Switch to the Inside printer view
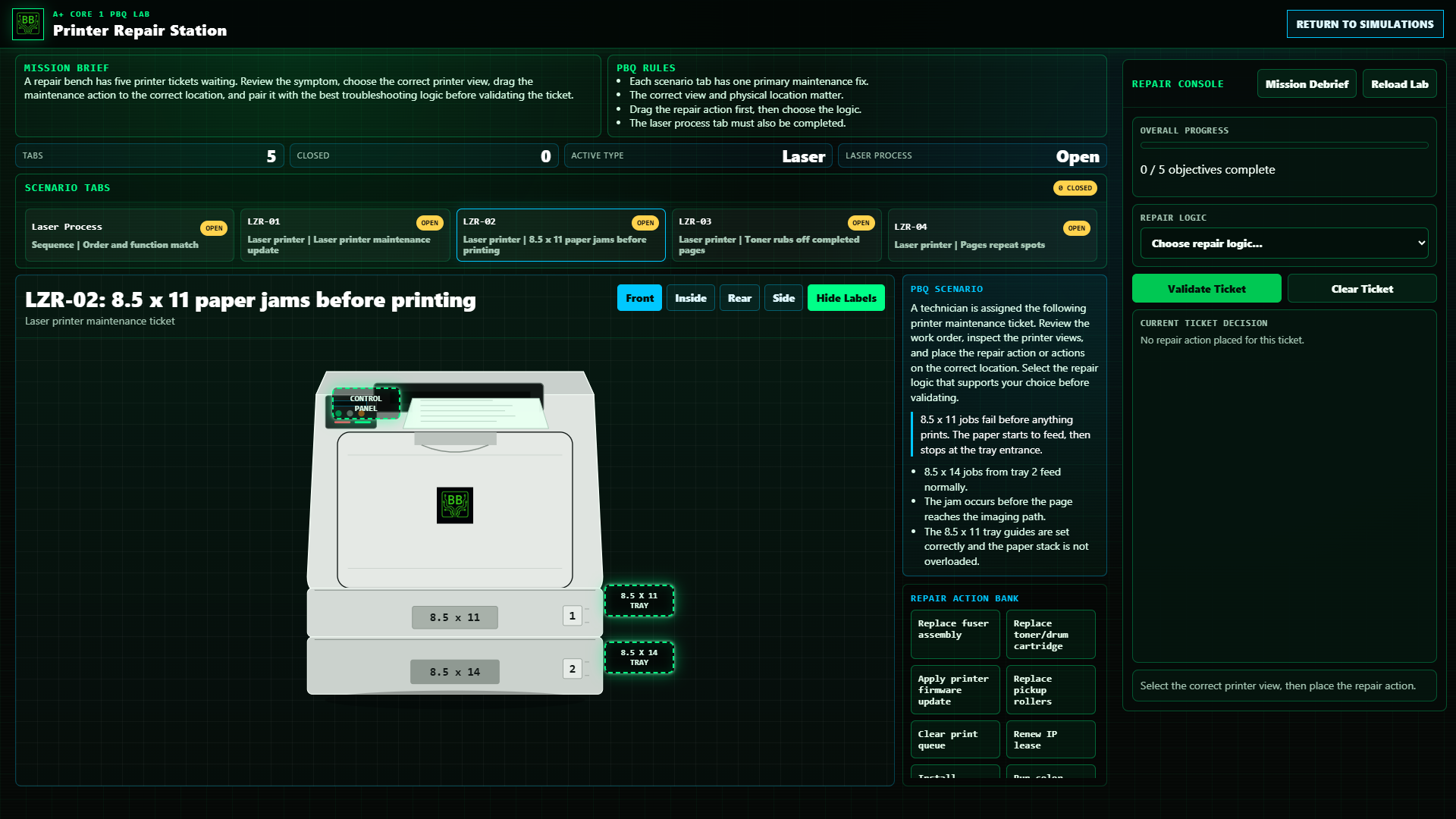 [691, 298]
